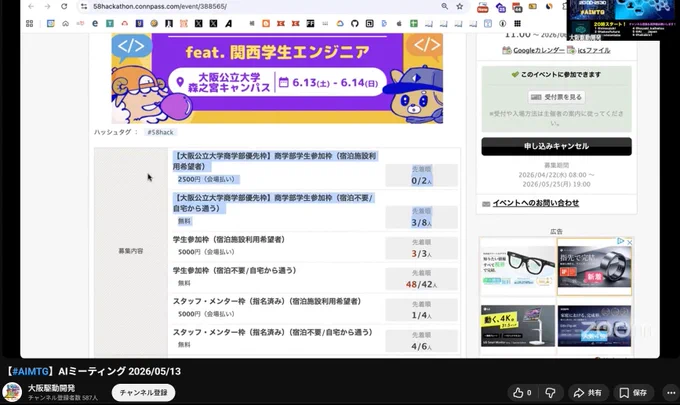Viewport: 680px width, 405px height.
Task: Click the '3/8人' capacity count
Action: tap(422, 223)
